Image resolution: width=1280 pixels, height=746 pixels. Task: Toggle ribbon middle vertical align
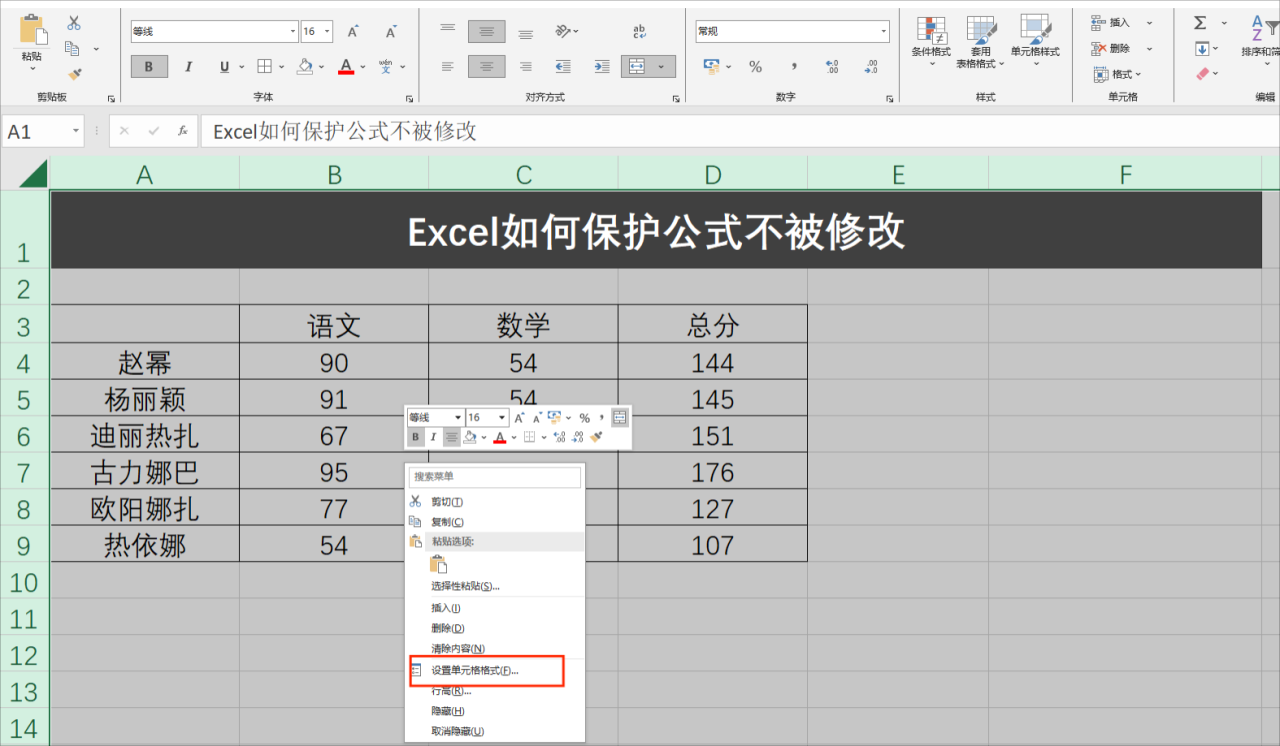point(486,32)
